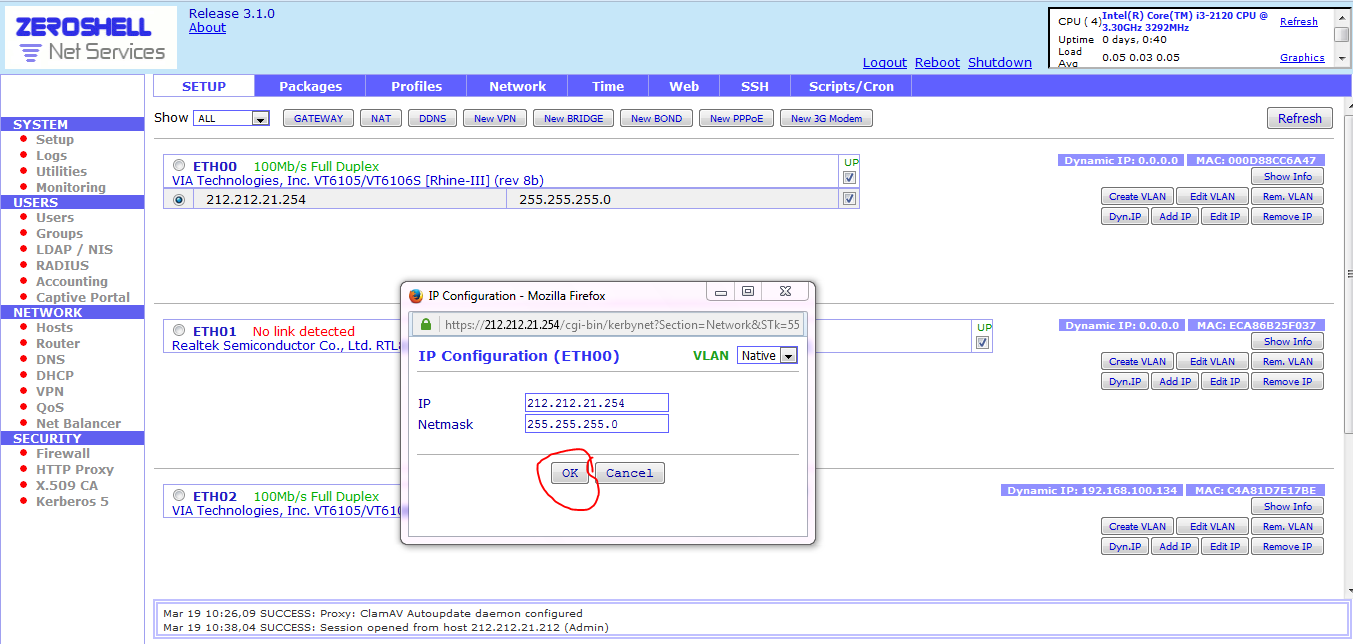This screenshot has width=1353, height=644.
Task: Click the popup window's URL address bar
Action: coord(608,324)
